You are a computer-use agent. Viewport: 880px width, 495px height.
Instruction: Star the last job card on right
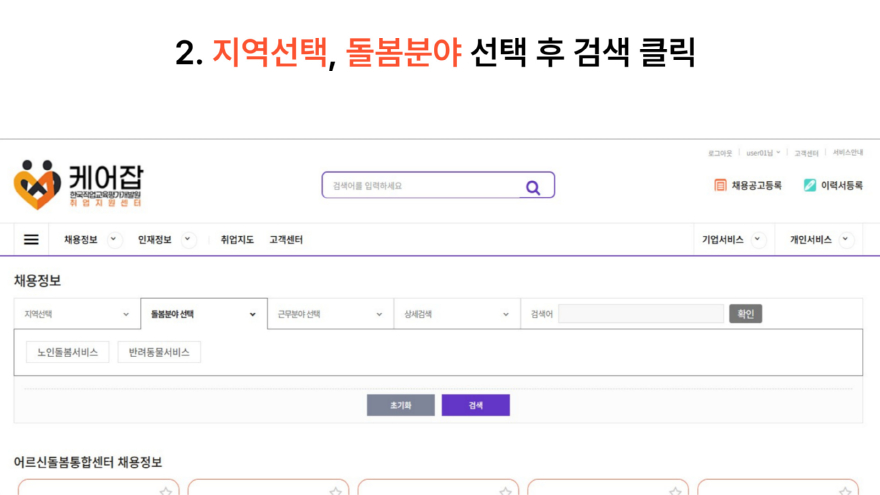point(845,491)
